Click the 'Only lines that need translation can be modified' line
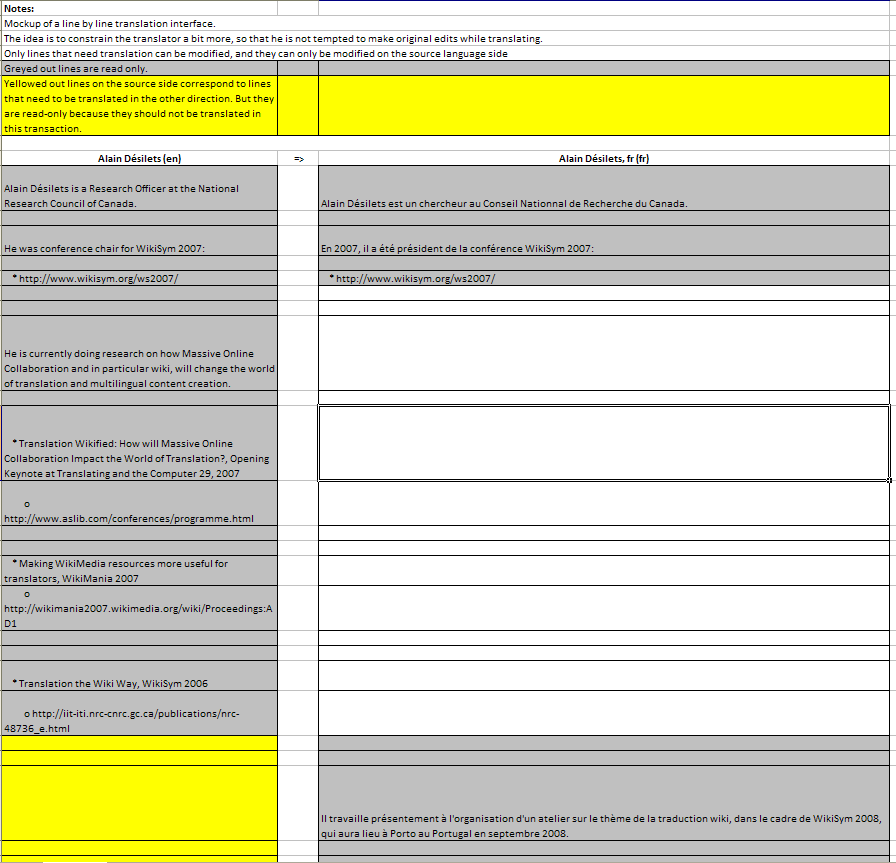896x863 pixels. [255, 53]
